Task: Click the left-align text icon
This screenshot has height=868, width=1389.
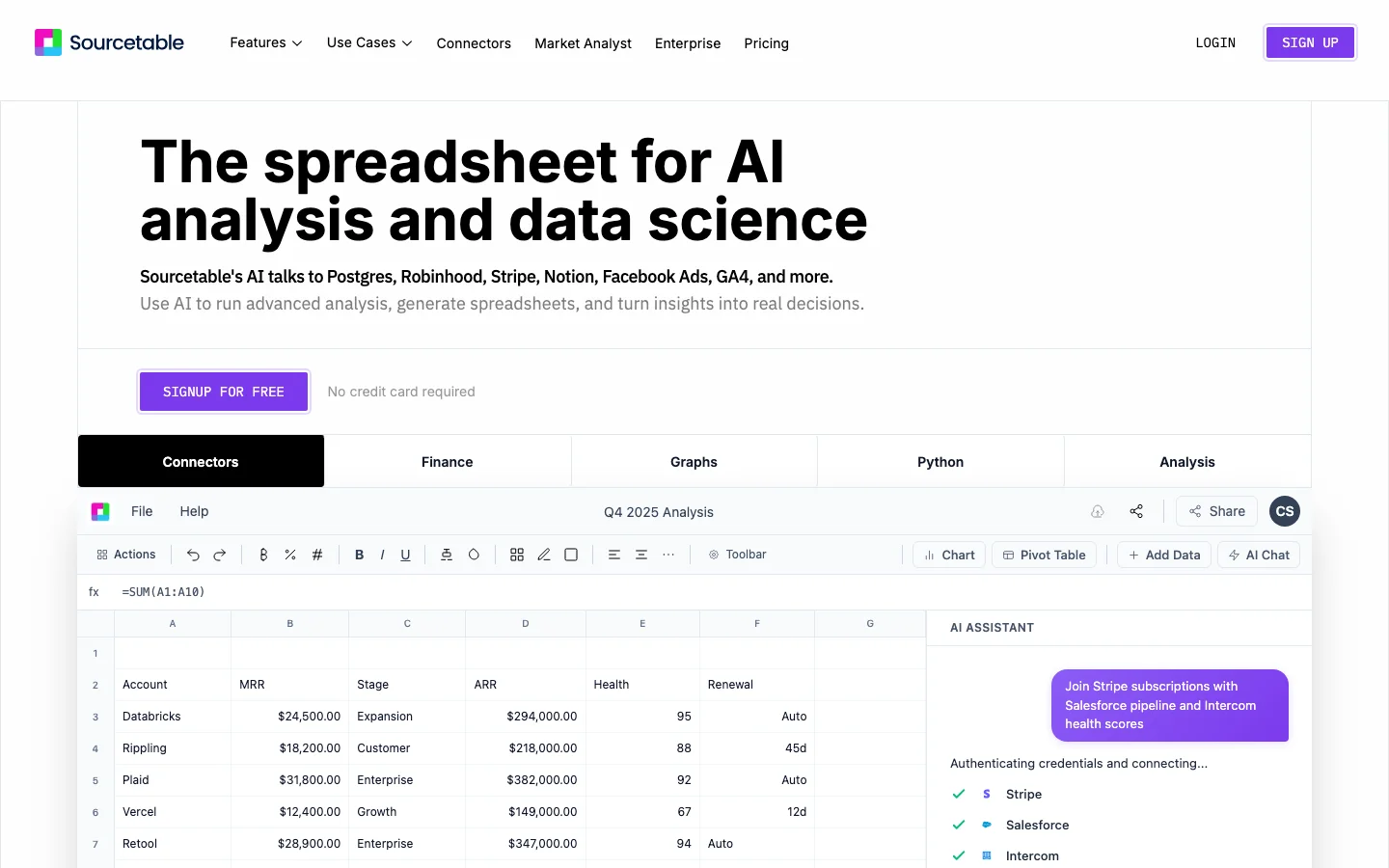Action: [613, 555]
